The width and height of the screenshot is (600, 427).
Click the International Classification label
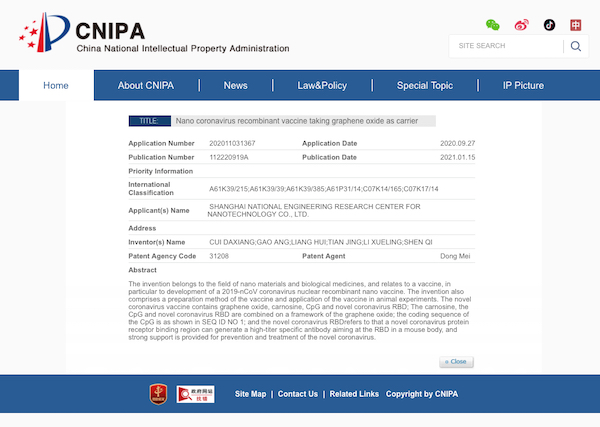pyautogui.click(x=151, y=189)
